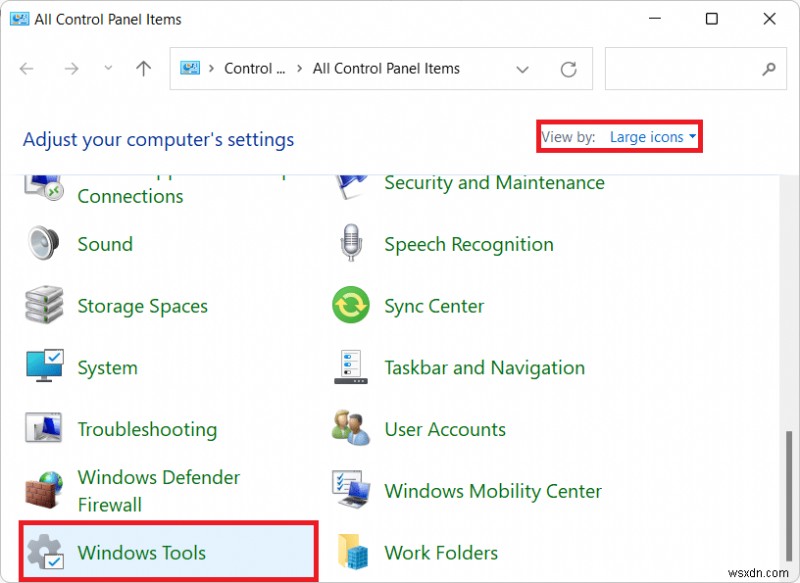The image size is (800, 583).
Task: Expand the View by Large icons dropdown
Action: (653, 137)
